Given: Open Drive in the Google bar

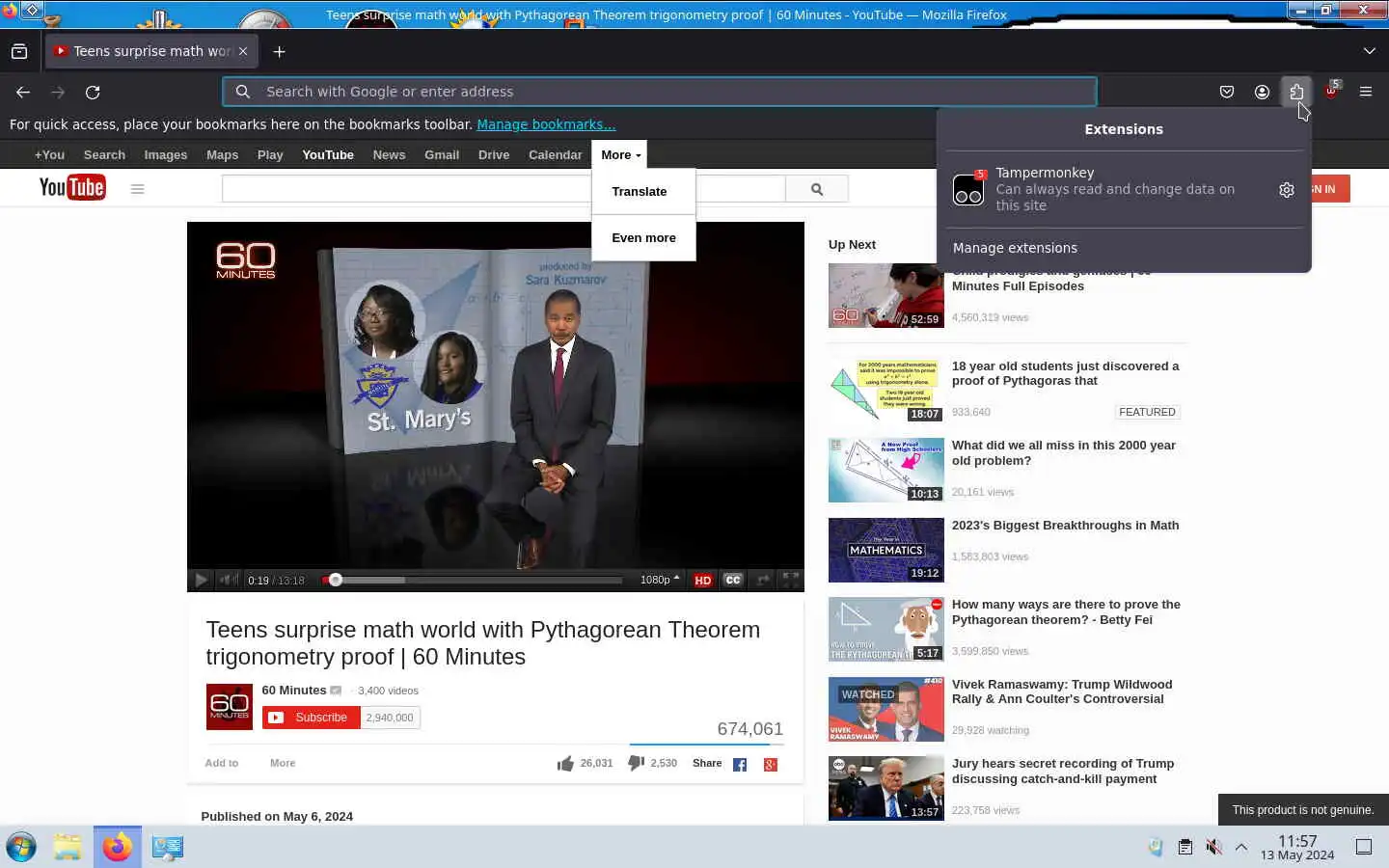Looking at the screenshot, I should (494, 154).
